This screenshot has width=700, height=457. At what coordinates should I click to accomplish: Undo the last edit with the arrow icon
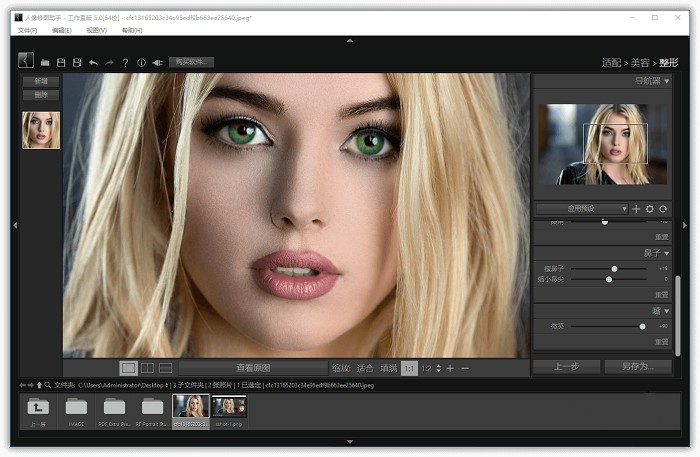pyautogui.click(x=93, y=63)
